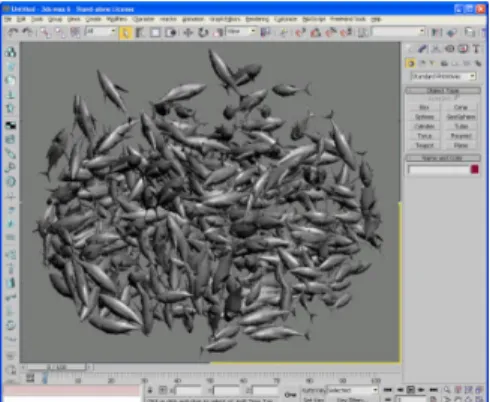Viewport: 490px width, 402px height.
Task: Toggle the Selection Lock padlock
Action: 150,390
